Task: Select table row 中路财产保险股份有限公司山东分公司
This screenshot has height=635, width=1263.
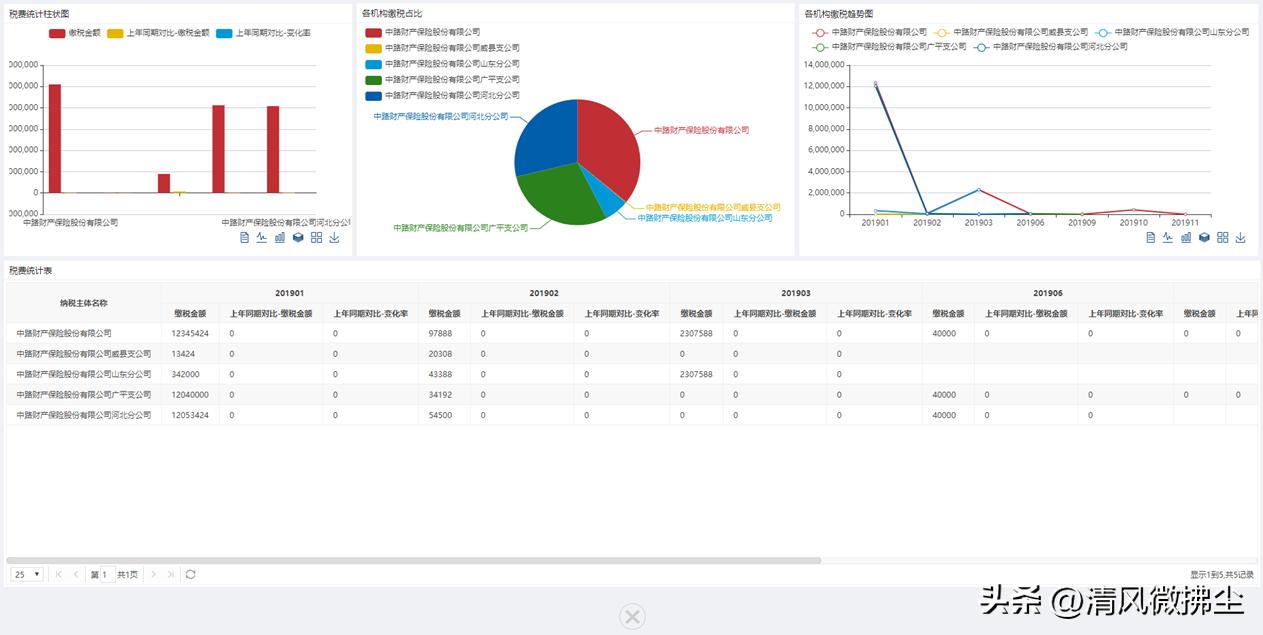Action: (x=632, y=374)
